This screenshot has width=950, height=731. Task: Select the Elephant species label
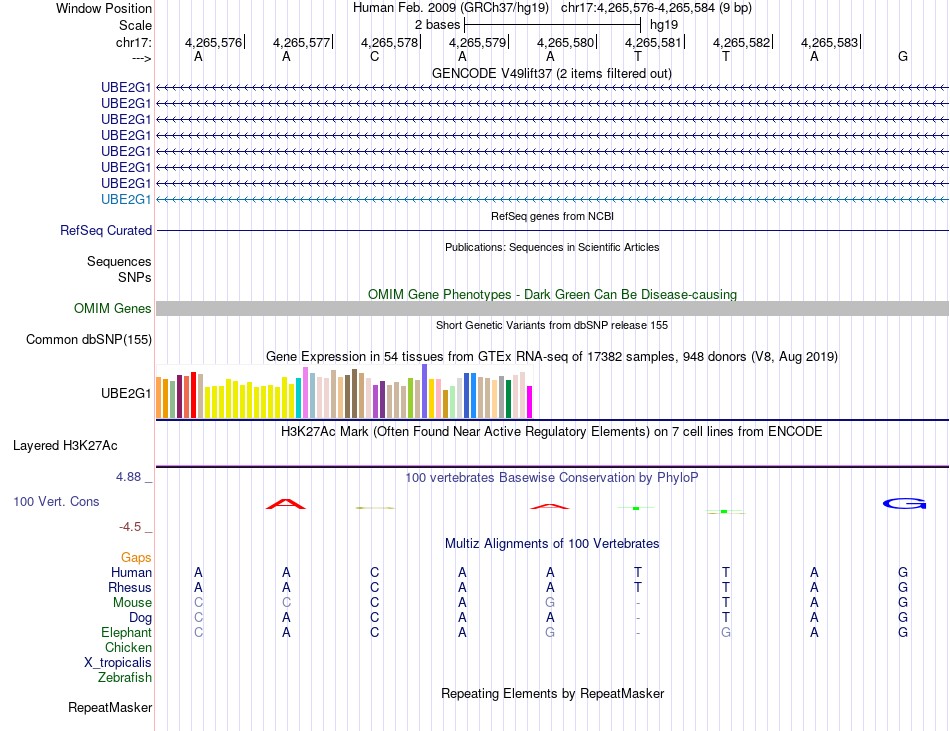tap(127, 632)
